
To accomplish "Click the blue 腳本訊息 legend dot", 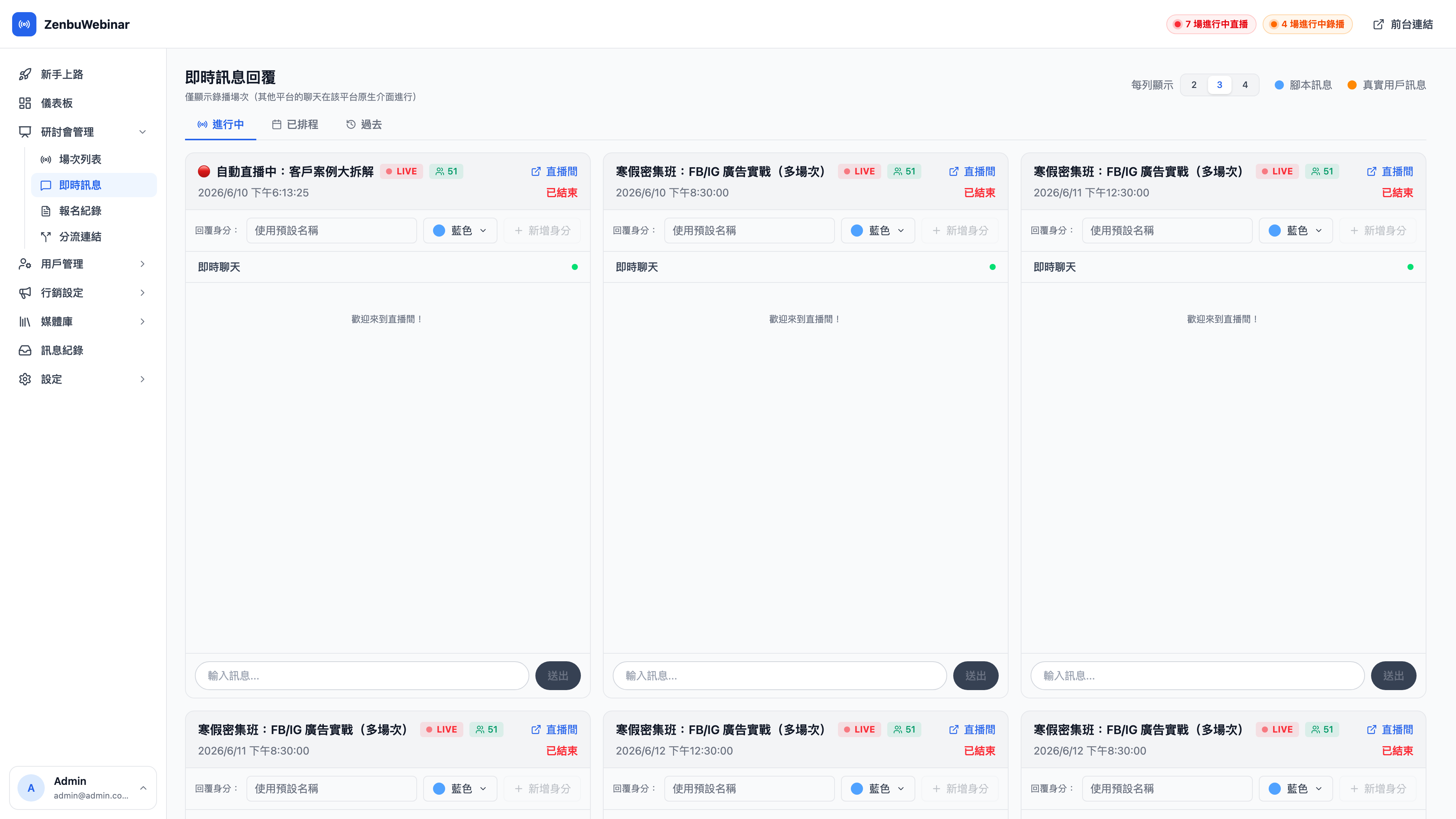I will point(1279,85).
